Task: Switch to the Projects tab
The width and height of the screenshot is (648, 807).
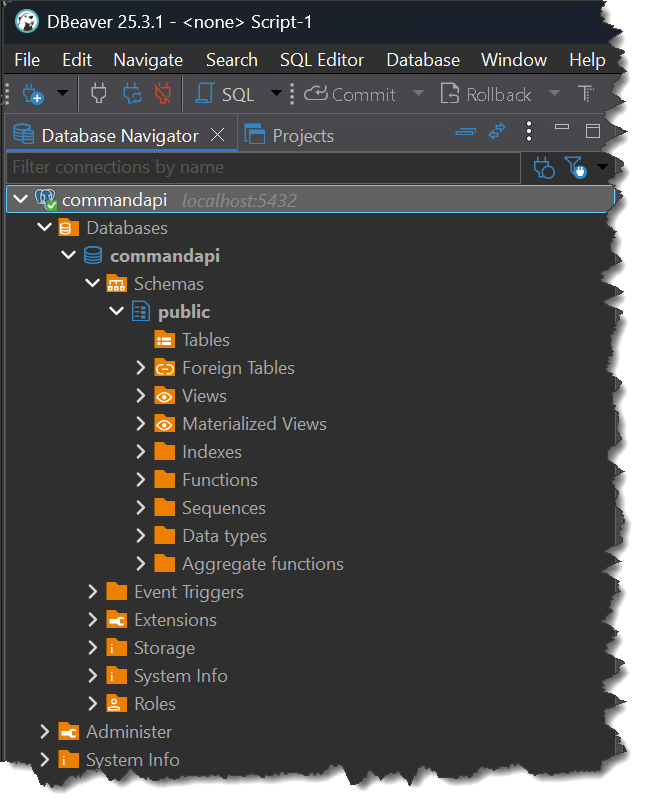Action: click(300, 134)
